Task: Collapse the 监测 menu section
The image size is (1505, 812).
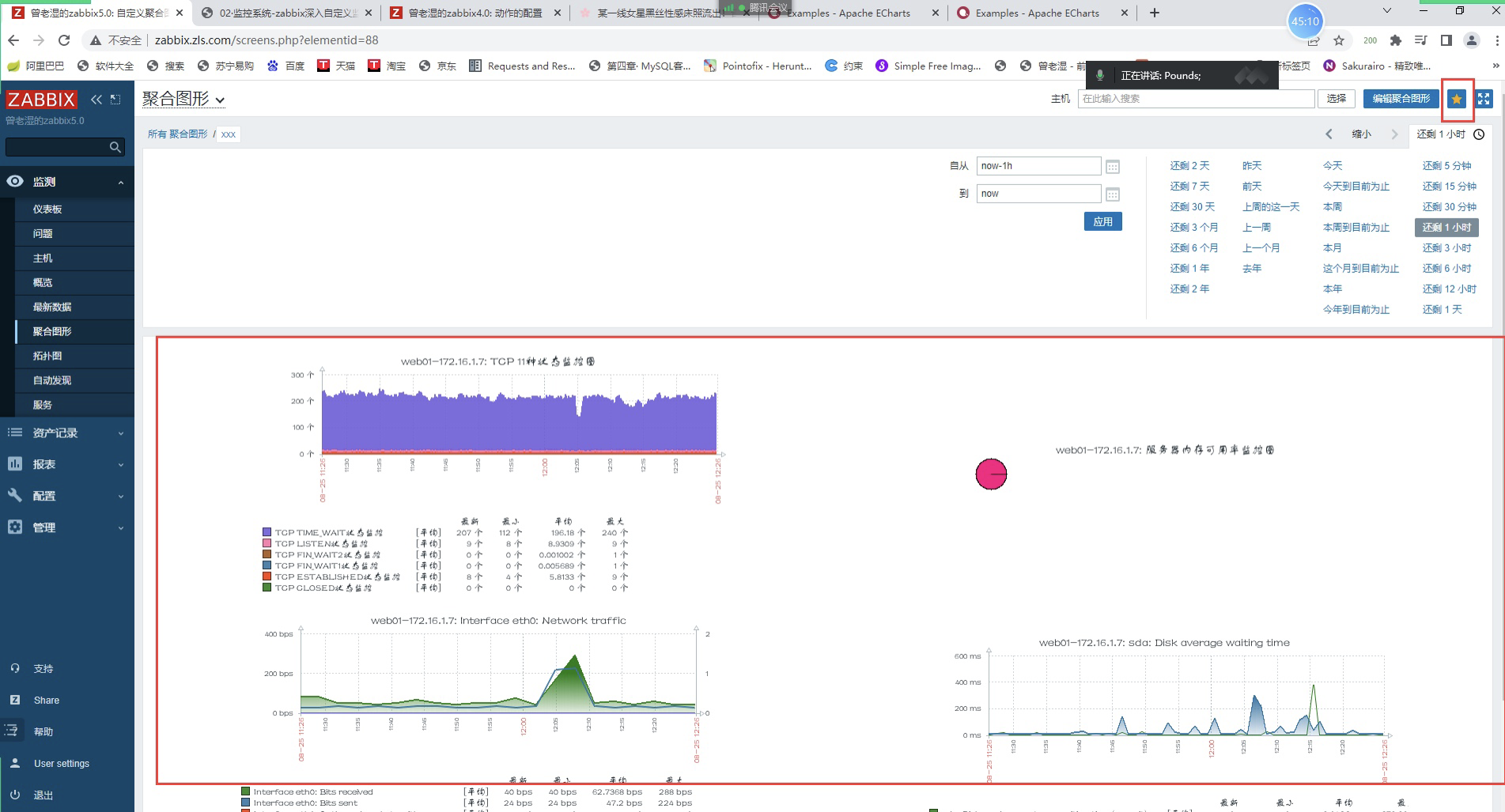Action: click(x=67, y=182)
